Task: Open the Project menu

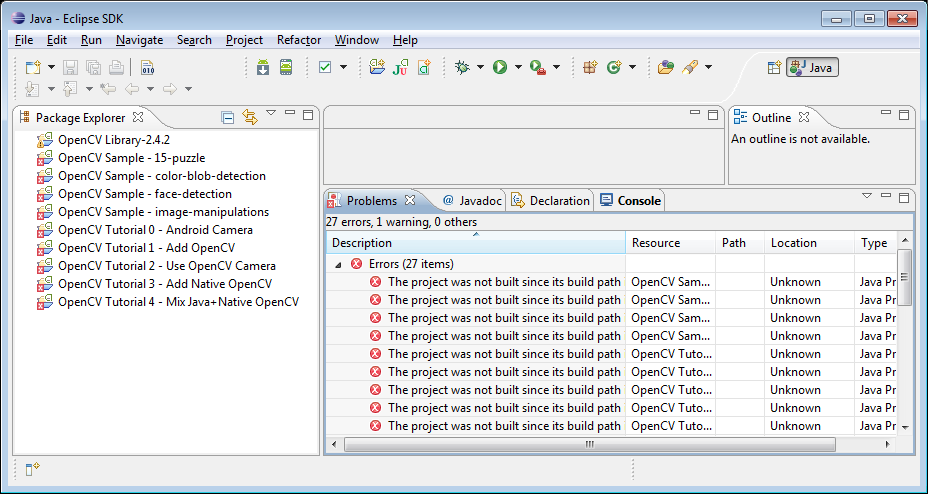Action: (x=244, y=40)
